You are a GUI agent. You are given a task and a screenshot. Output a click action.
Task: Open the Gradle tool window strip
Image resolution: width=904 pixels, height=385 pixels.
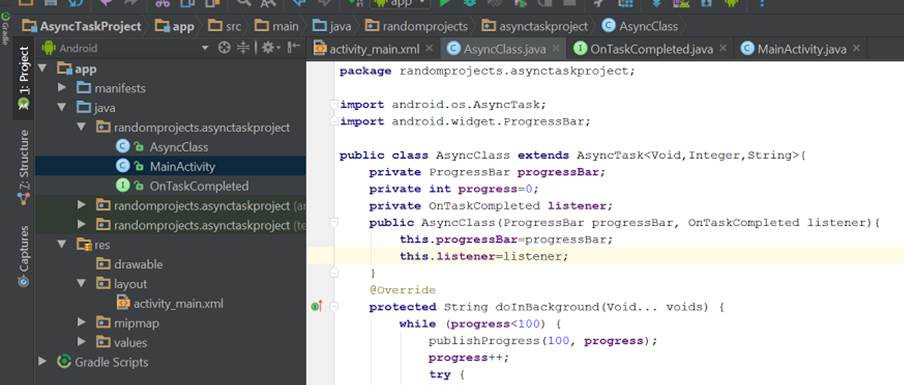[5, 29]
